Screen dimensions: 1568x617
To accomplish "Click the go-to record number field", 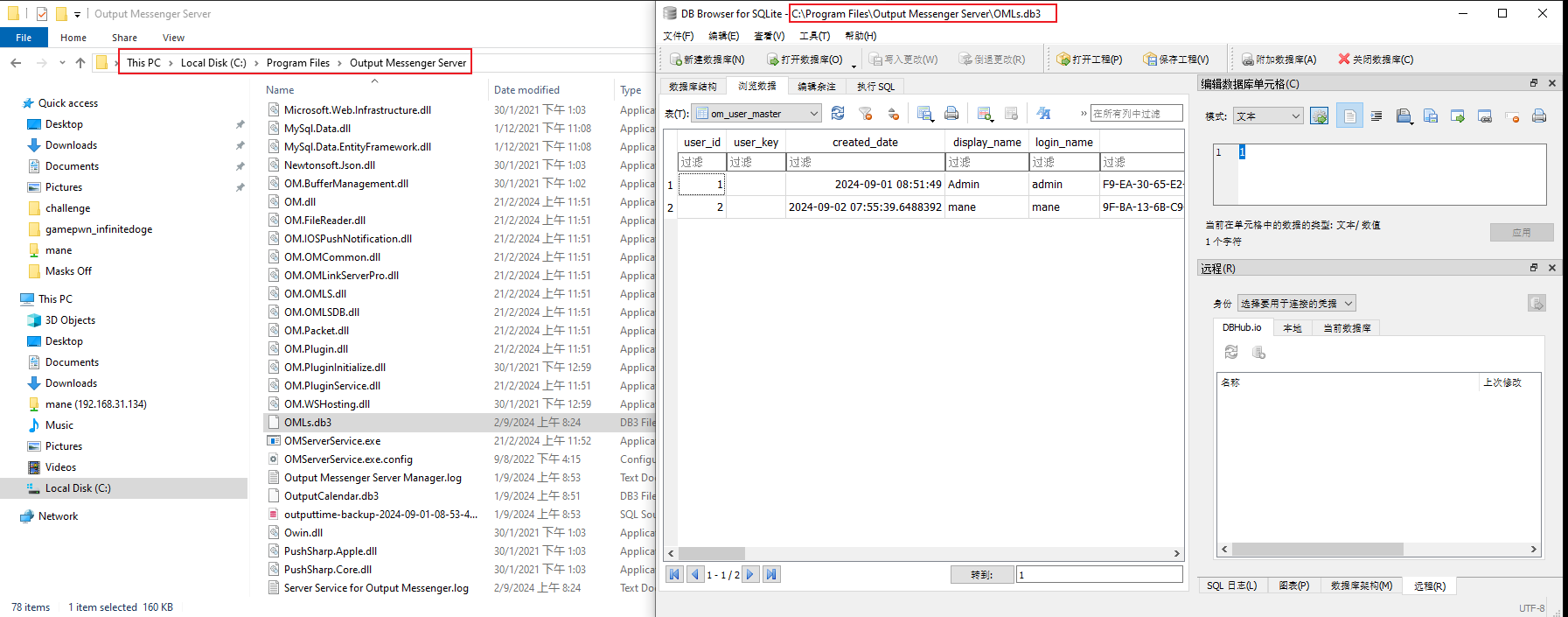I will click(1099, 574).
